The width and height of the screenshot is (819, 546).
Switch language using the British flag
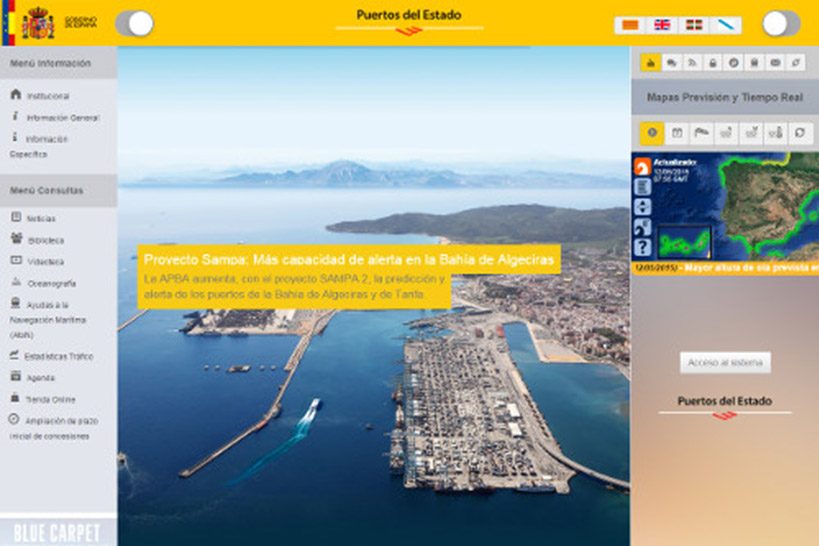pos(661,25)
